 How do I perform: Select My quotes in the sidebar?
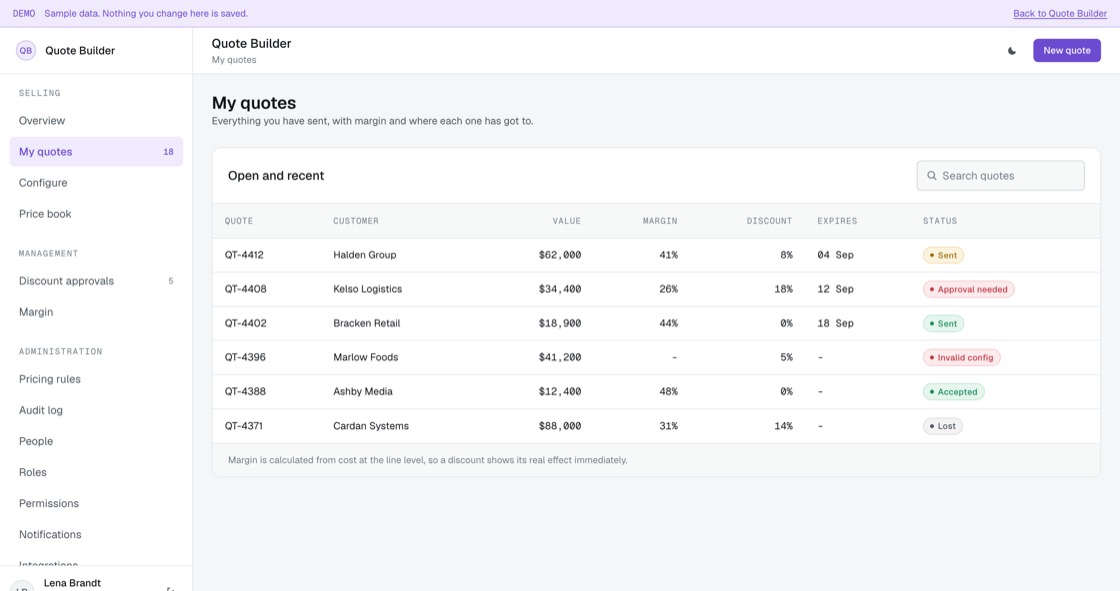(96, 152)
